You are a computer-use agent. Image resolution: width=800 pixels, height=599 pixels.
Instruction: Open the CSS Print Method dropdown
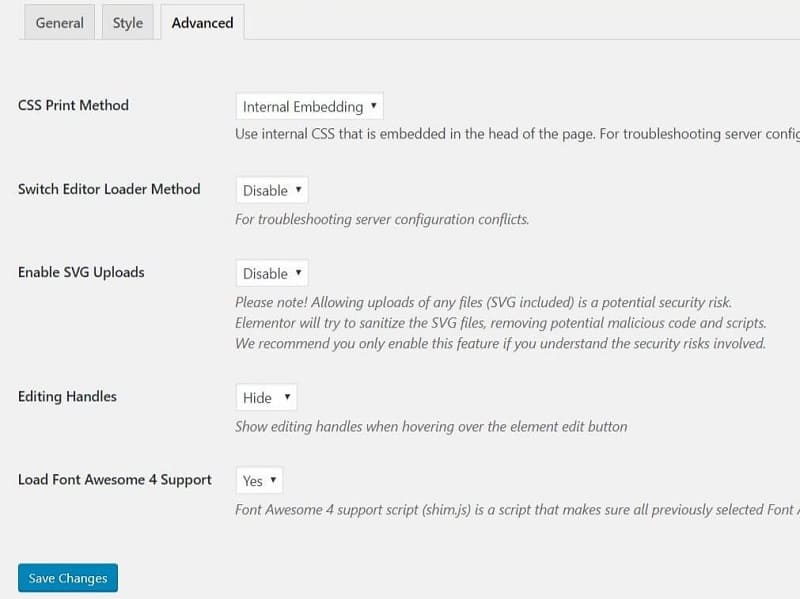(309, 106)
